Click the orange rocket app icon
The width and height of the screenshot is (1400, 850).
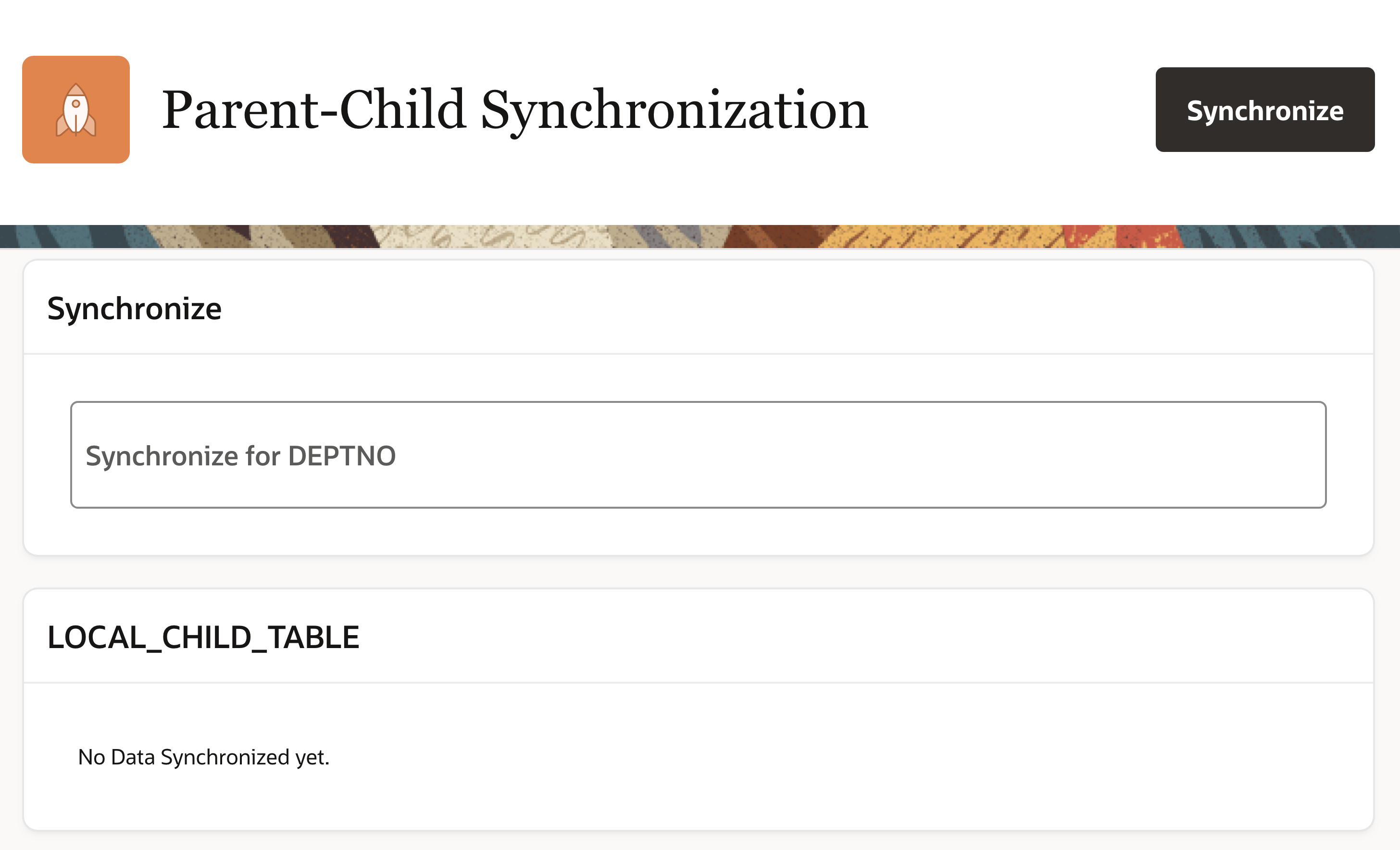[x=75, y=110]
